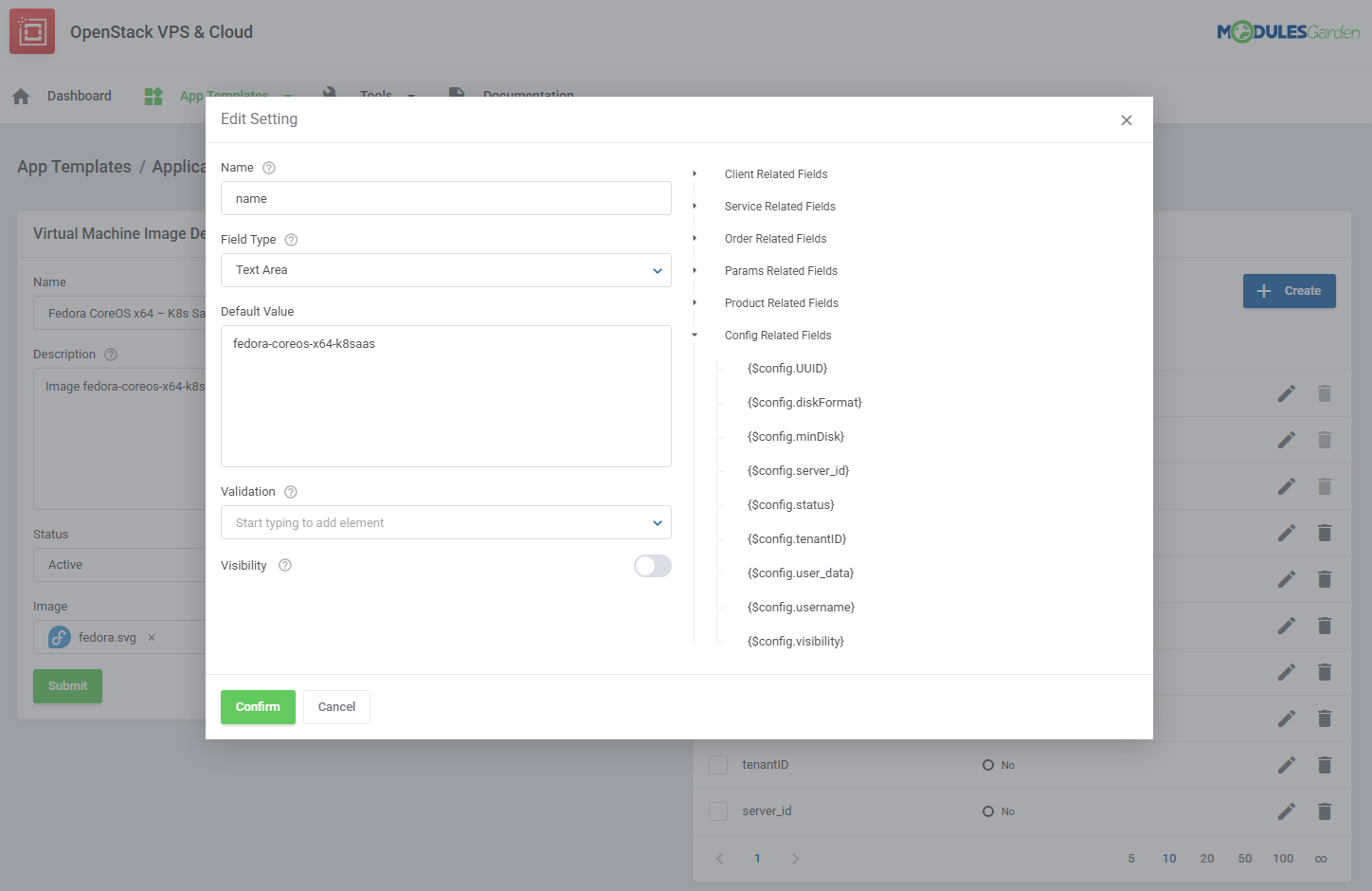
Task: Confirm the setting changes
Action: [258, 706]
